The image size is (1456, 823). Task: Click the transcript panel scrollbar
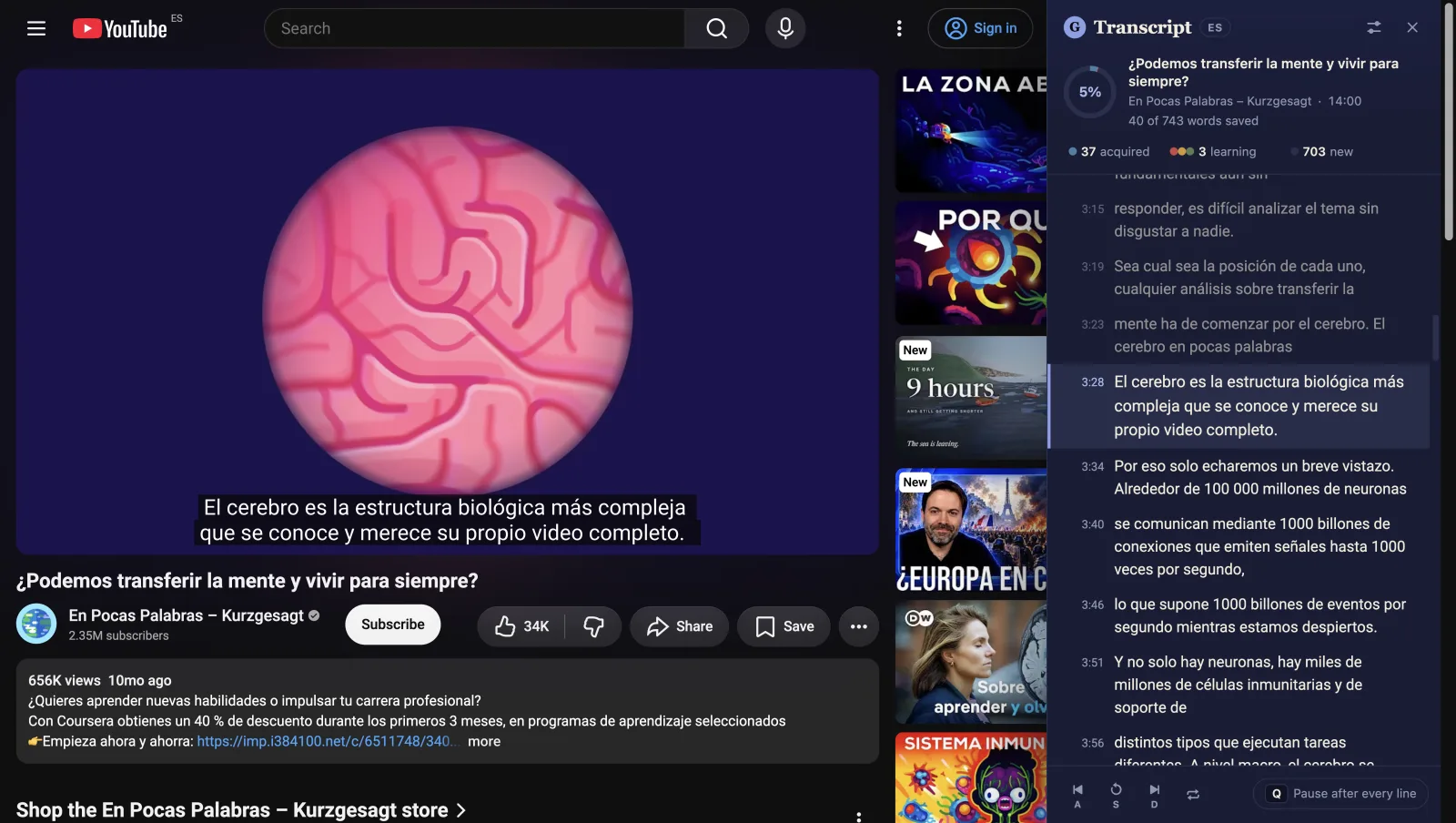point(1436,337)
